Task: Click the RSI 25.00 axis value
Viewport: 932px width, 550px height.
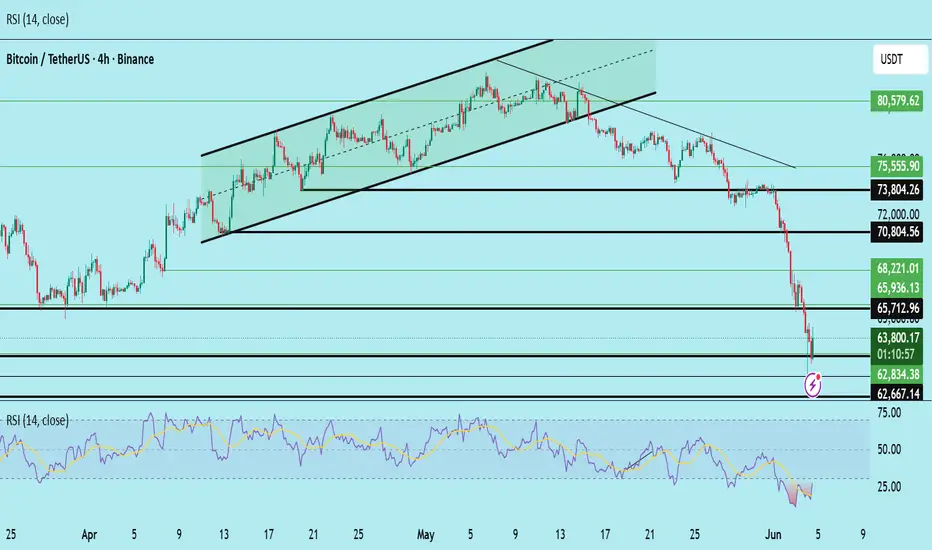Action: pos(889,487)
